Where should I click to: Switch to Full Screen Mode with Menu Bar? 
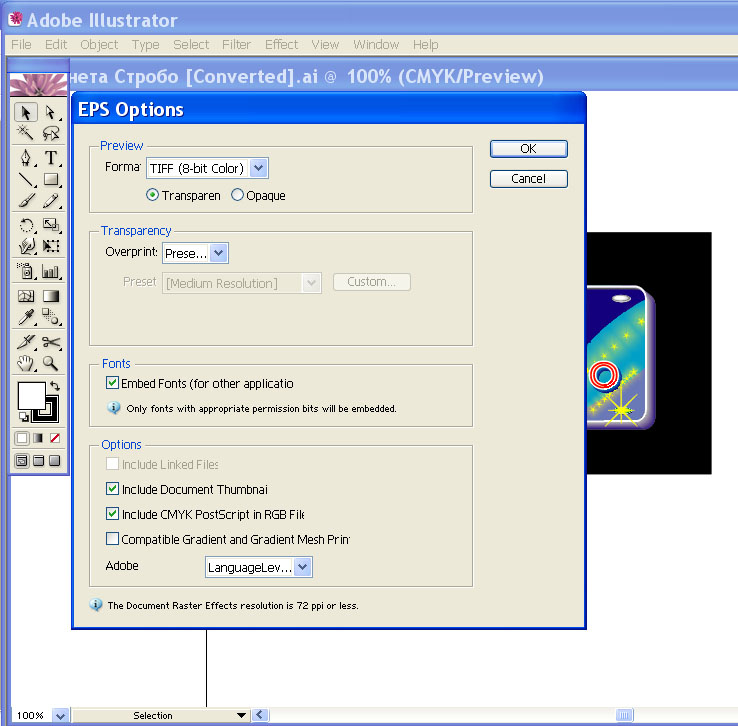click(x=39, y=460)
